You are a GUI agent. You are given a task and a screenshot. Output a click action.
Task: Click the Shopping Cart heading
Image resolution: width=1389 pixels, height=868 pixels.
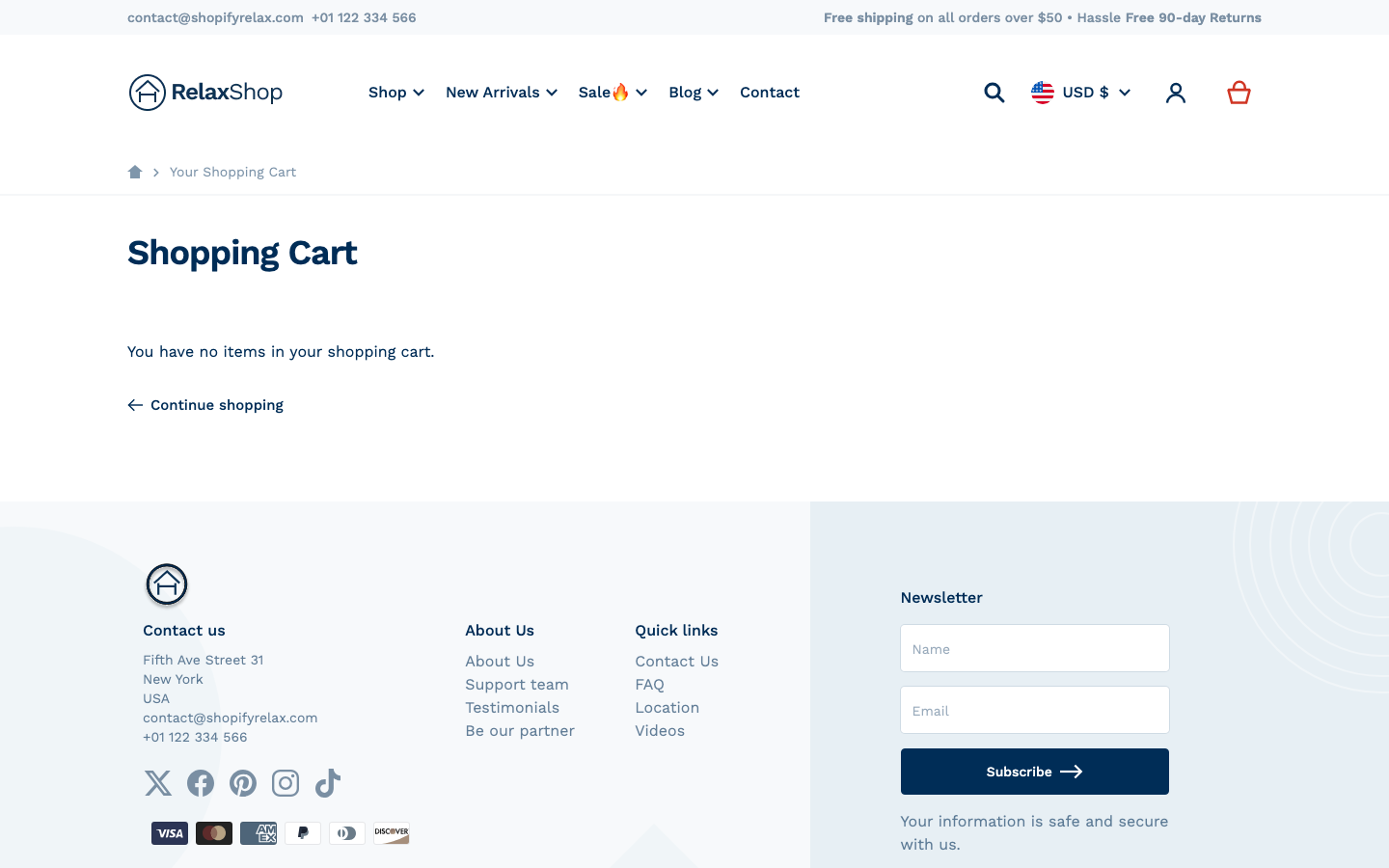click(x=242, y=253)
